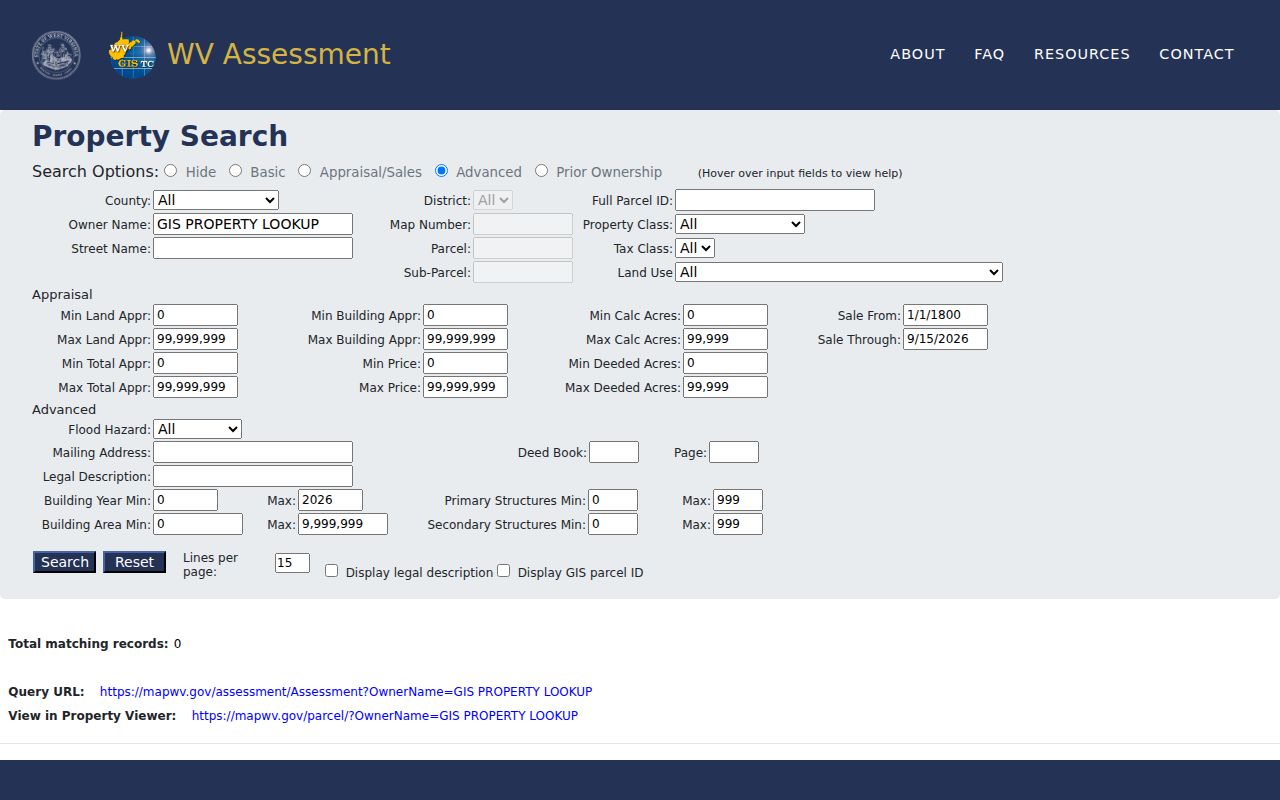Open the FAQ menu item
1280x800 pixels.
click(989, 54)
